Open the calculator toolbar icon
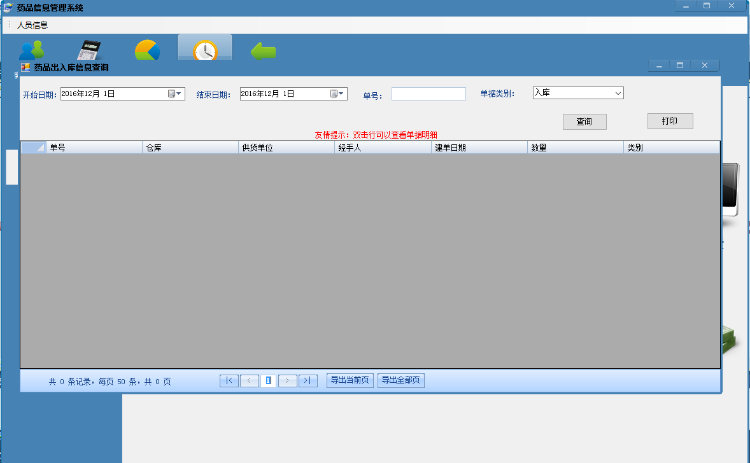The image size is (750, 463). (x=91, y=49)
